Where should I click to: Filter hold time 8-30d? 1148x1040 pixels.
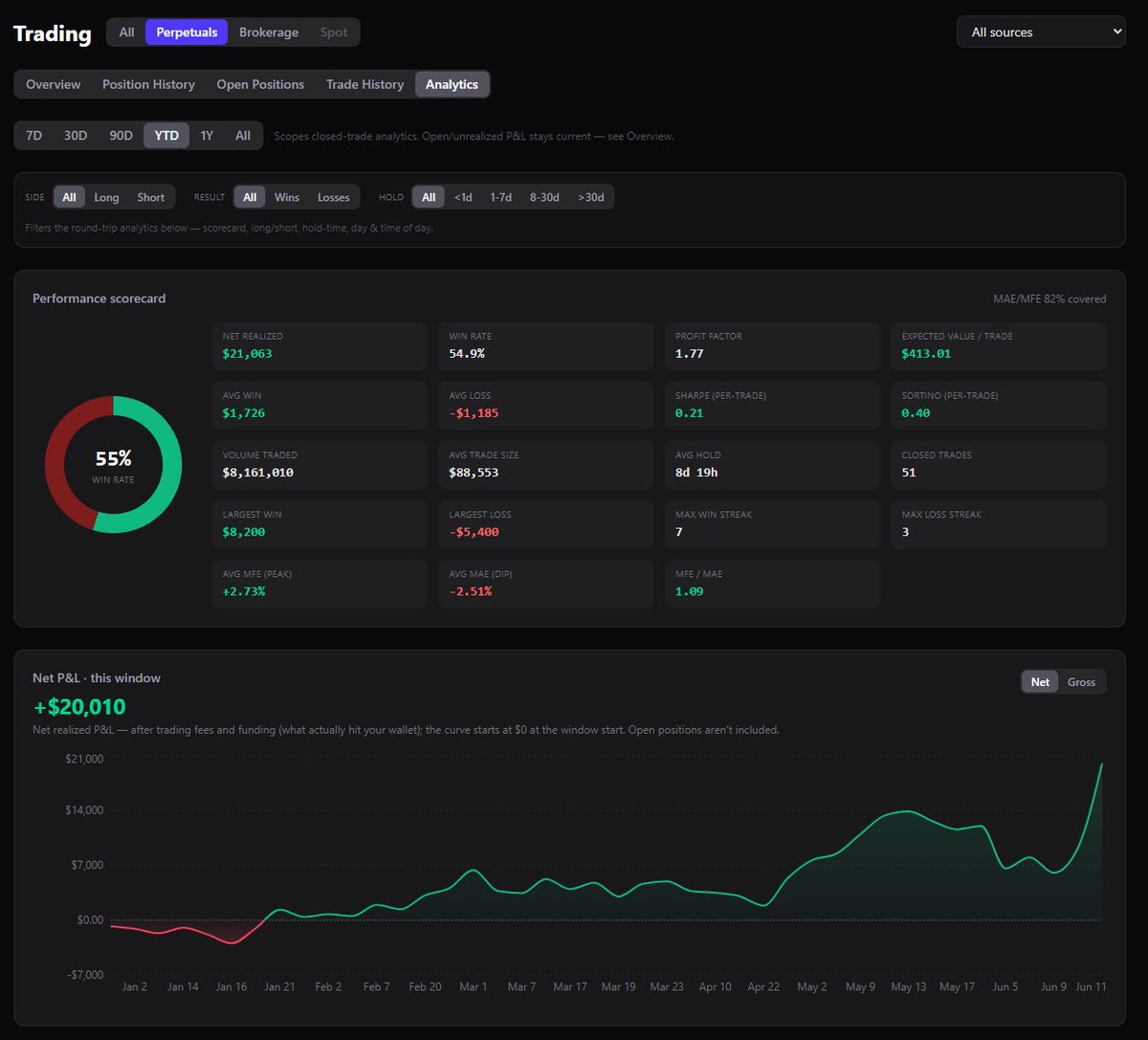coord(544,197)
